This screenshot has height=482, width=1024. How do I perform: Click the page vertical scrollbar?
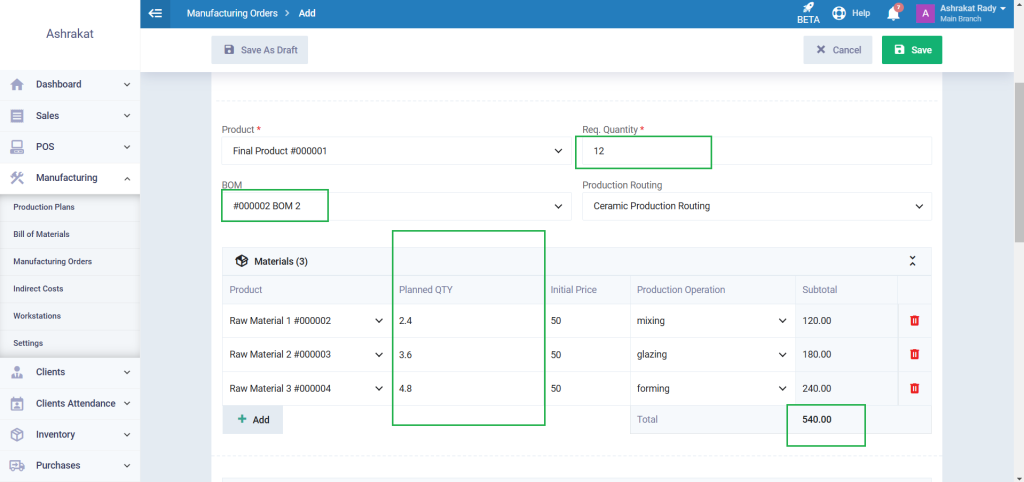pyautogui.click(x=1018, y=163)
